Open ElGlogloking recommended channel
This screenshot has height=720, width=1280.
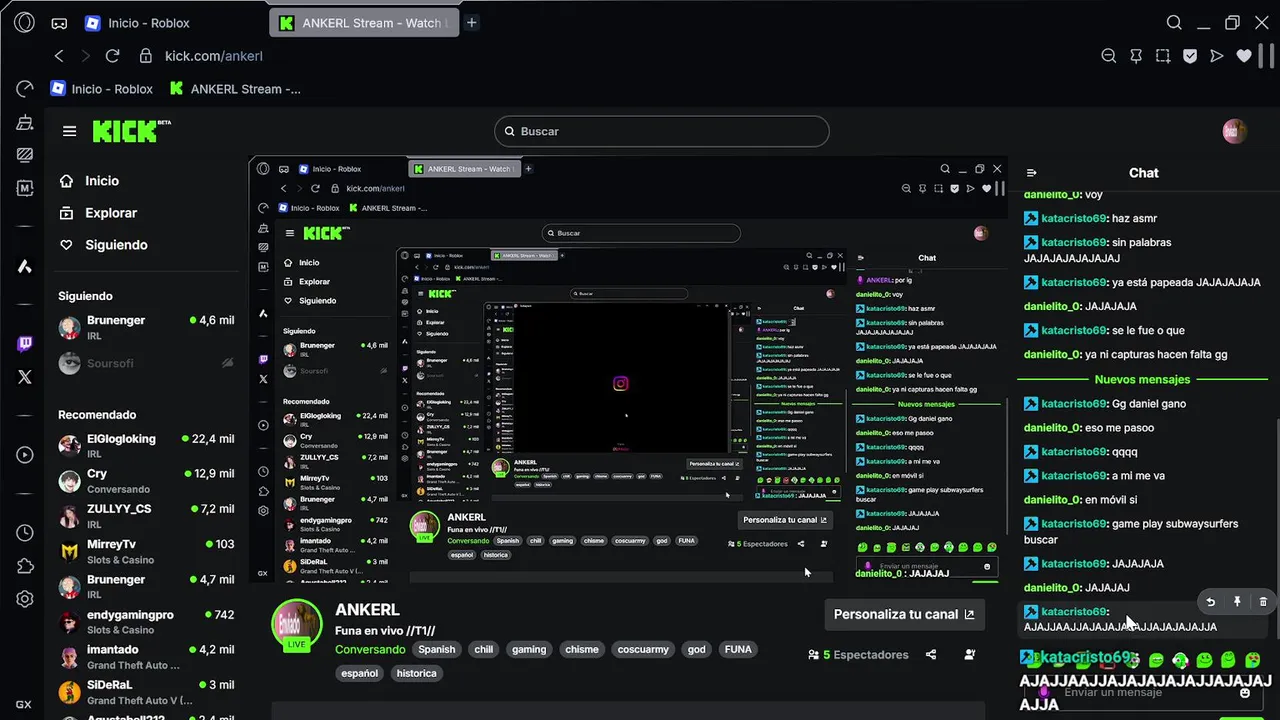pos(146,445)
